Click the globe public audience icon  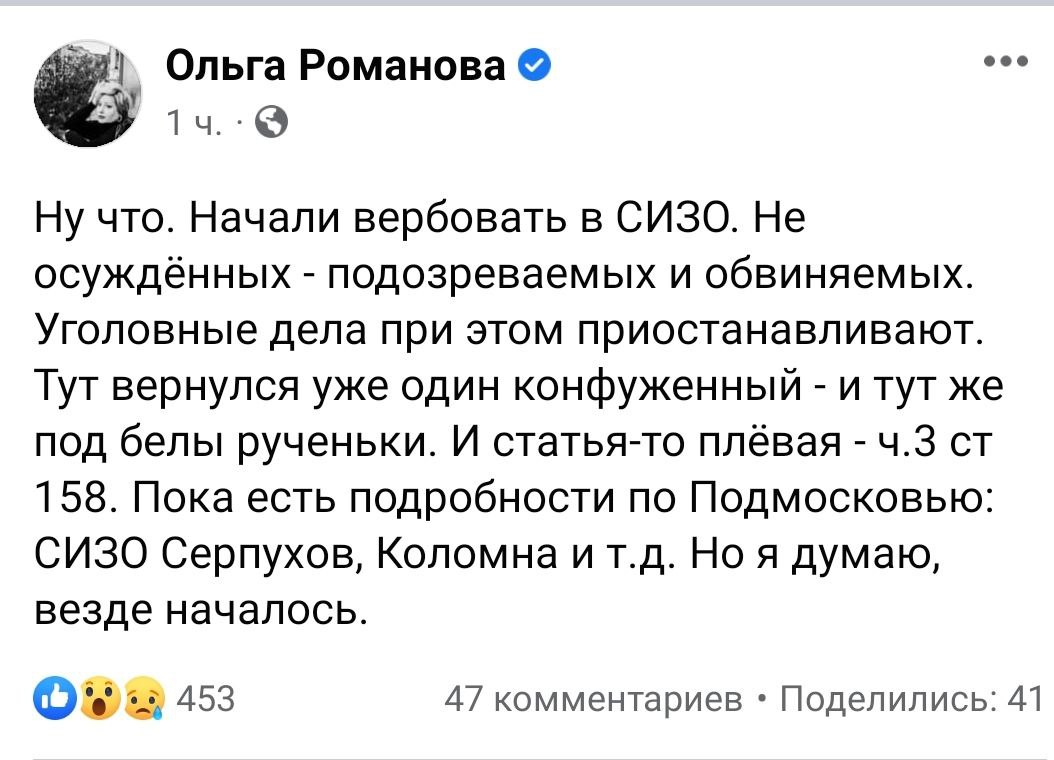click(x=272, y=123)
